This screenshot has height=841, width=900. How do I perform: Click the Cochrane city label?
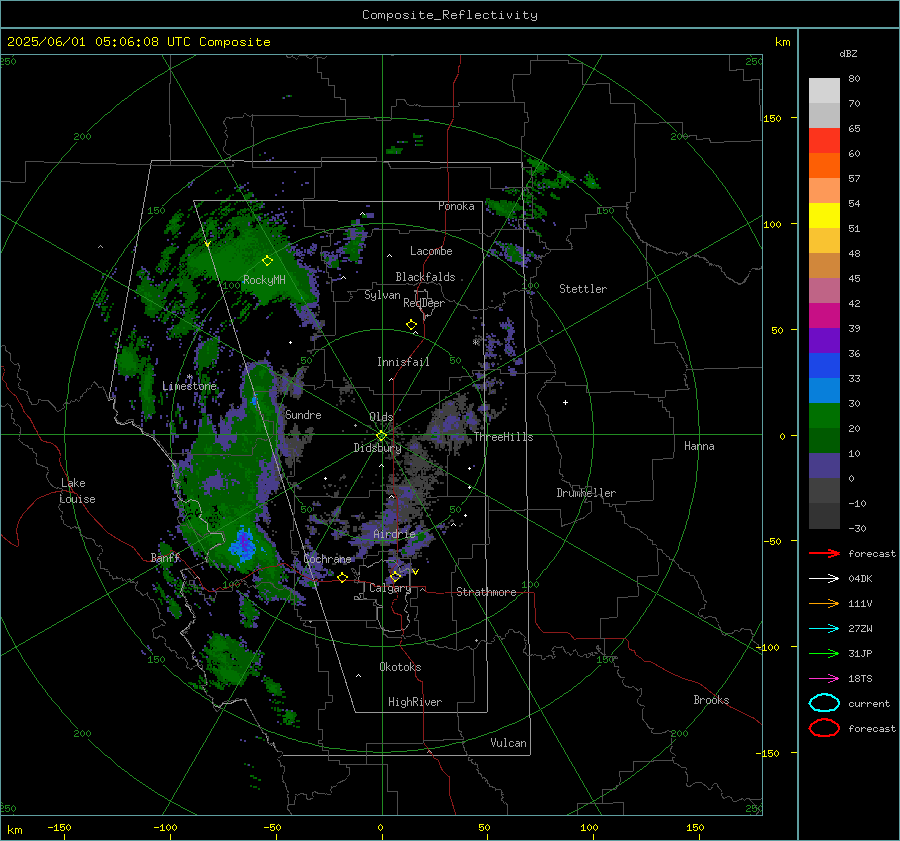point(327,559)
